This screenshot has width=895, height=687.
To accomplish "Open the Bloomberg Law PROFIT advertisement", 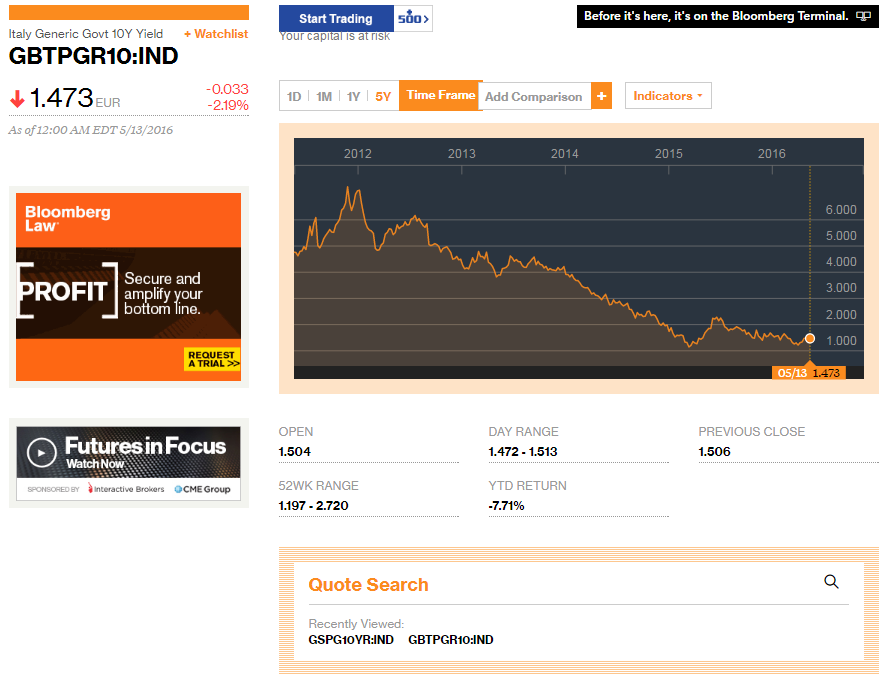I will (x=128, y=287).
